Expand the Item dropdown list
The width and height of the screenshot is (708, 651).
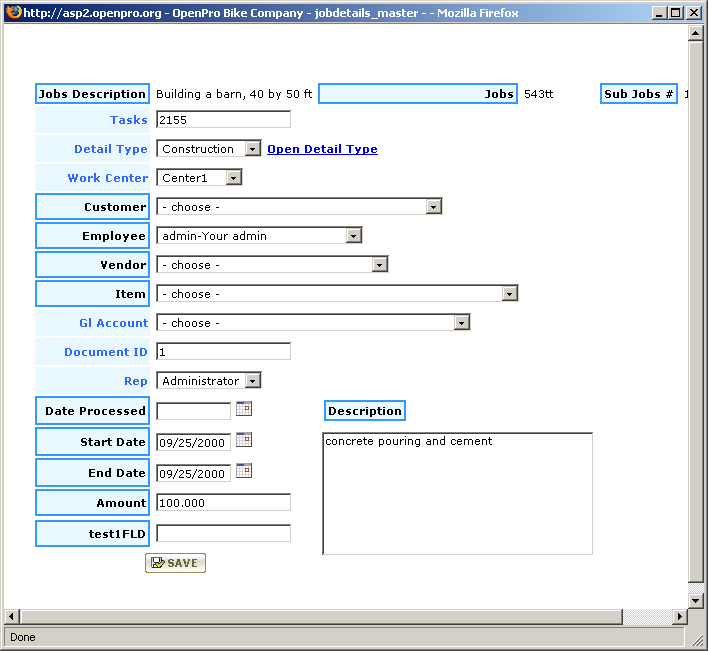[x=509, y=294]
